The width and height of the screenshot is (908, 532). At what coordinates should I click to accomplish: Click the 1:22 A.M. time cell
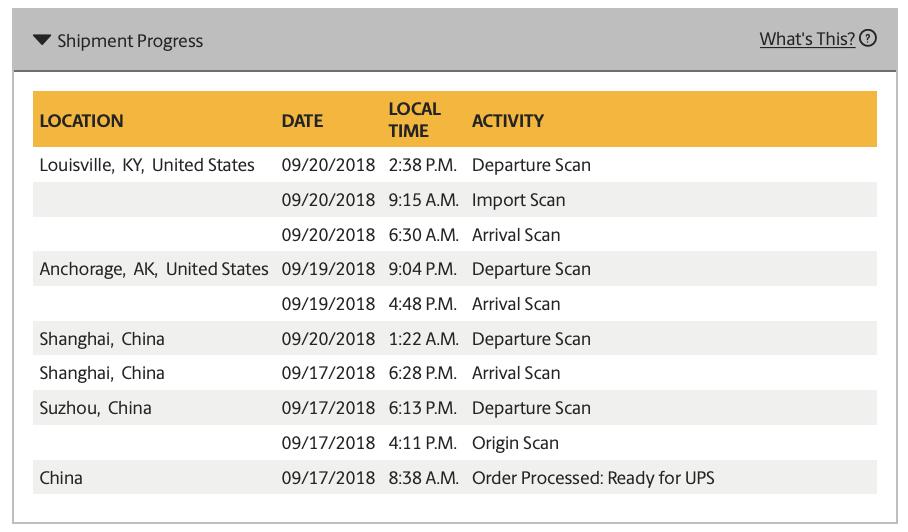[x=423, y=339]
